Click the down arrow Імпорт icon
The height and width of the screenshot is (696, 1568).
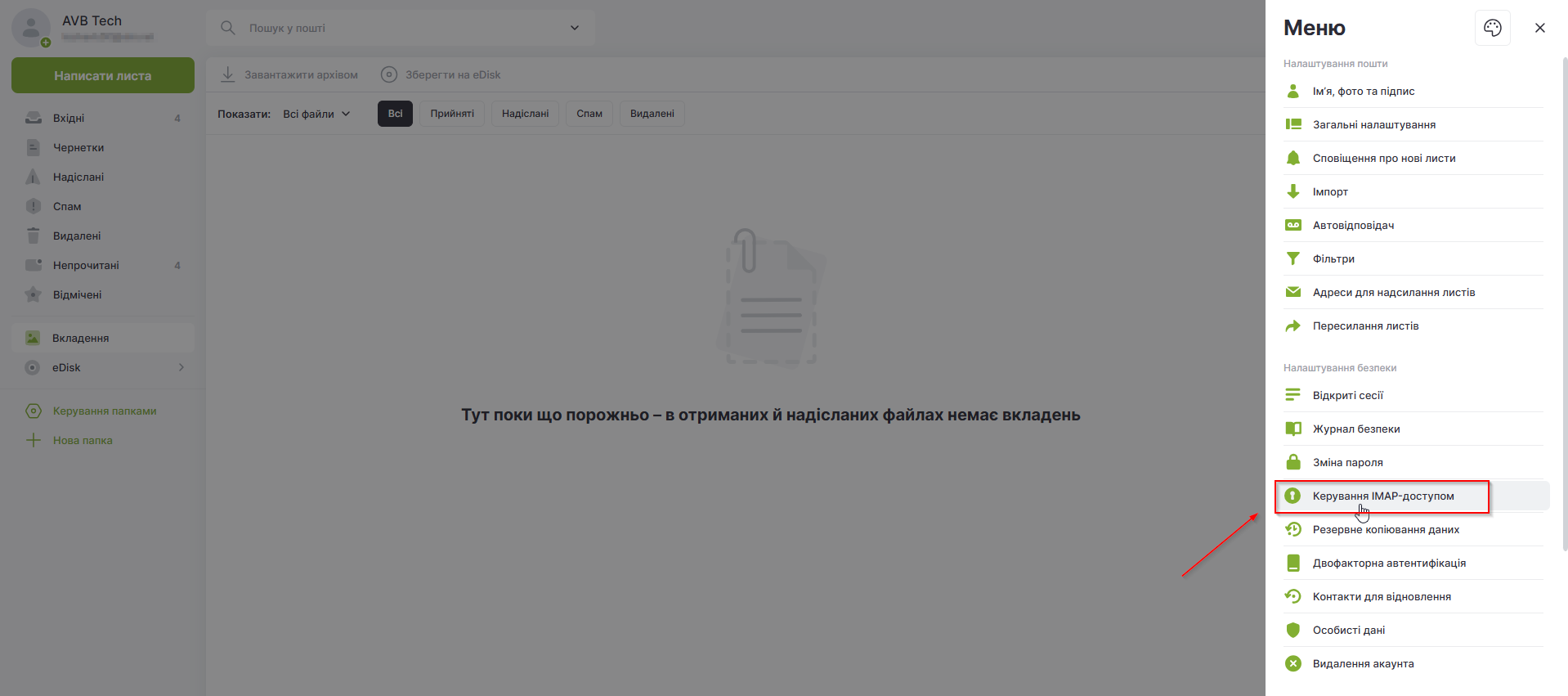pos(1292,191)
